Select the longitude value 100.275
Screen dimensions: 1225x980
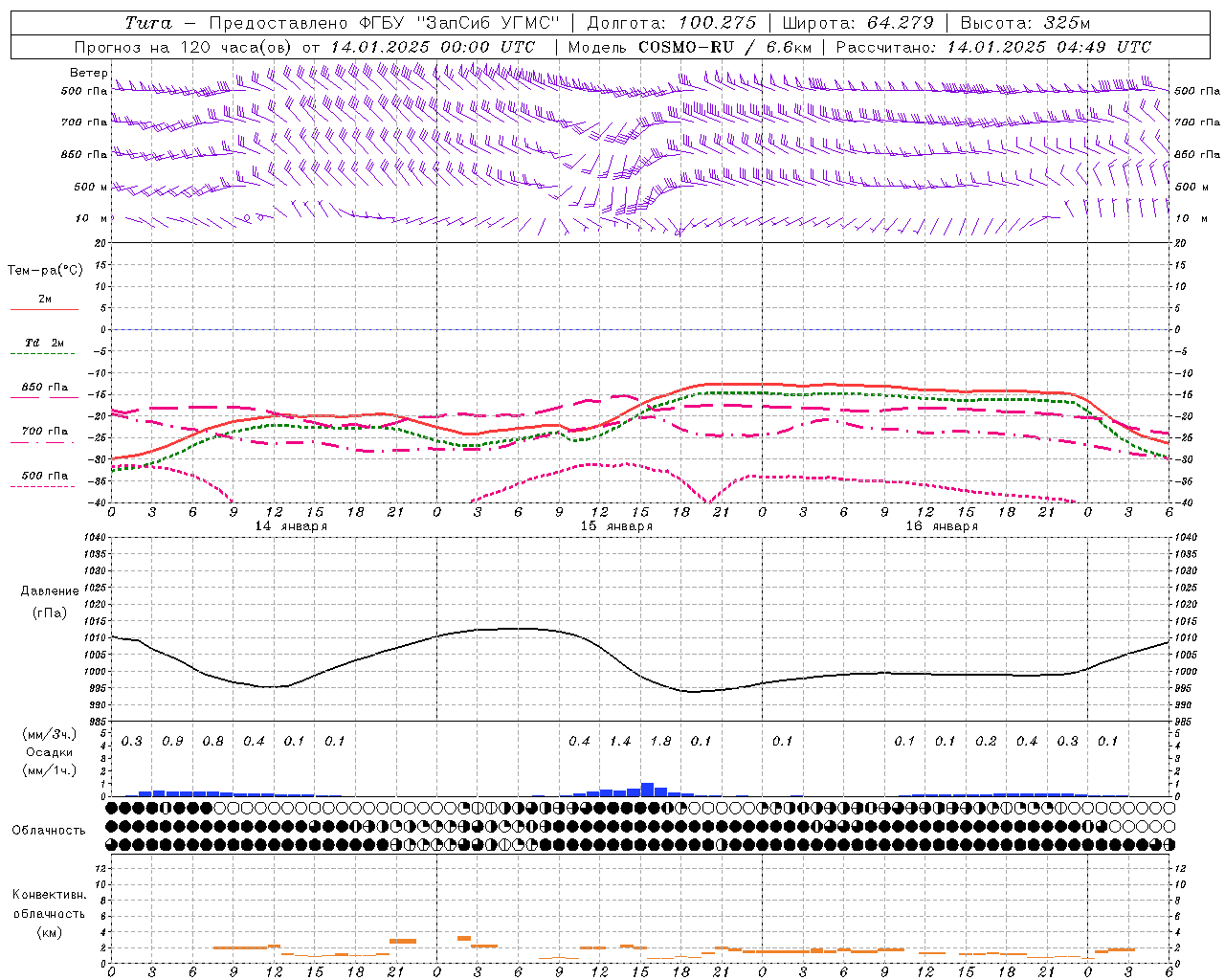[x=718, y=23]
